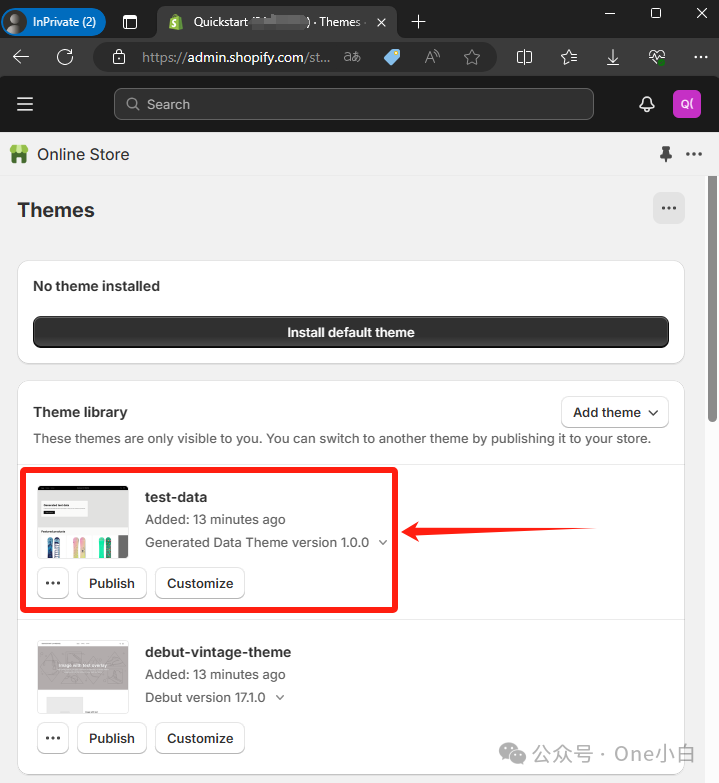719x783 pixels.
Task: Click the page vertical scrollbar
Action: (713, 299)
